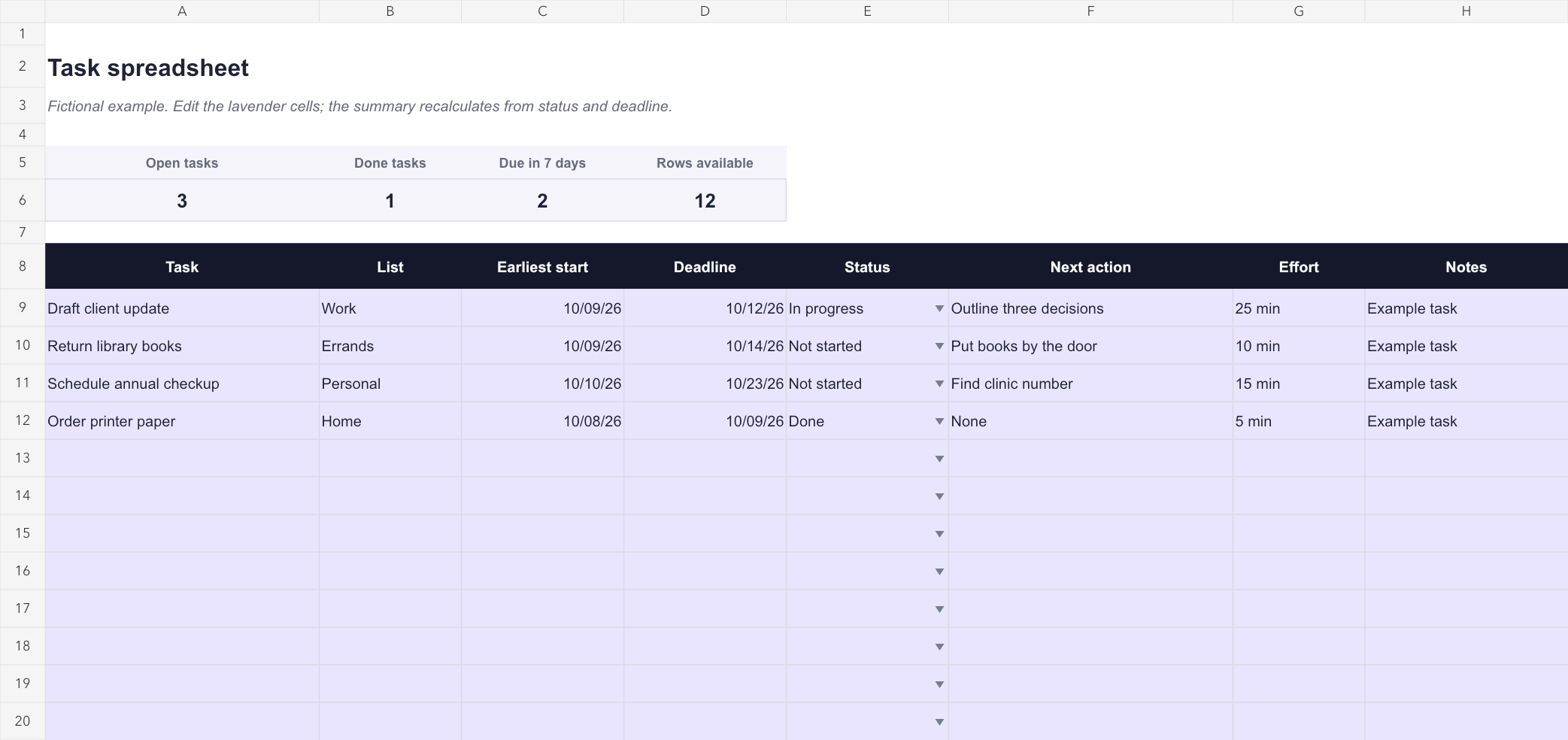This screenshot has height=740, width=1568.
Task: Click the 'Work' list cell
Action: (x=390, y=308)
